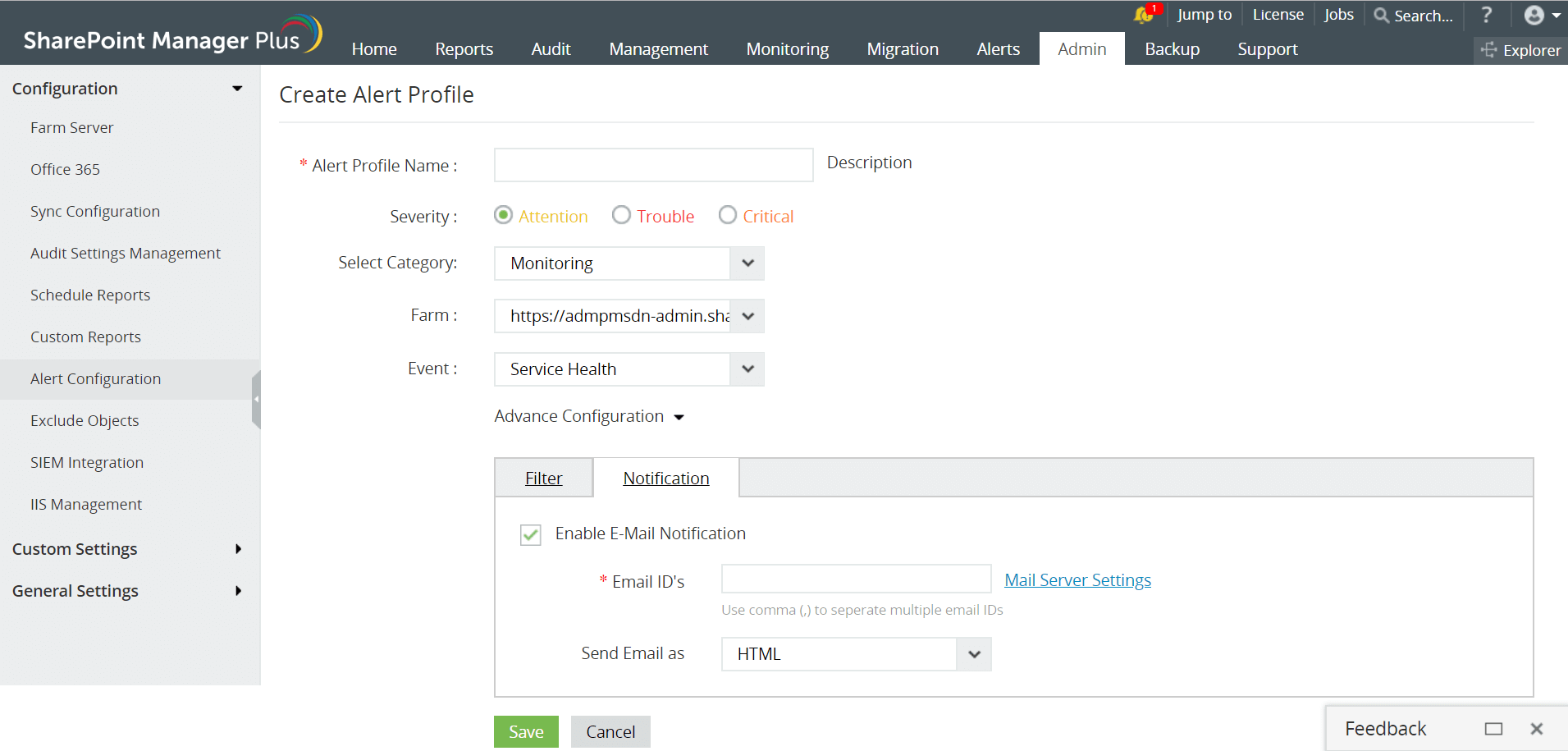1568x751 pixels.
Task: Open the Send Email as dropdown
Action: click(x=857, y=654)
